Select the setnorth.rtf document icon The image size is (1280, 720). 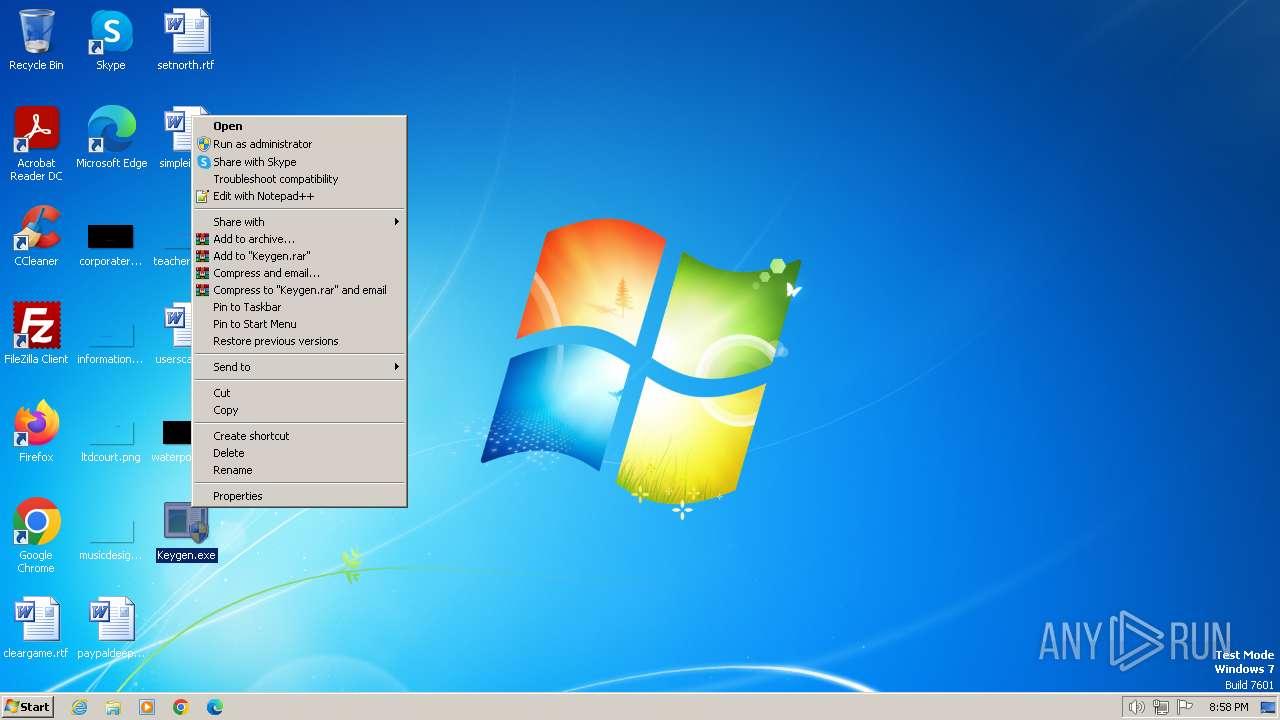pyautogui.click(x=186, y=40)
